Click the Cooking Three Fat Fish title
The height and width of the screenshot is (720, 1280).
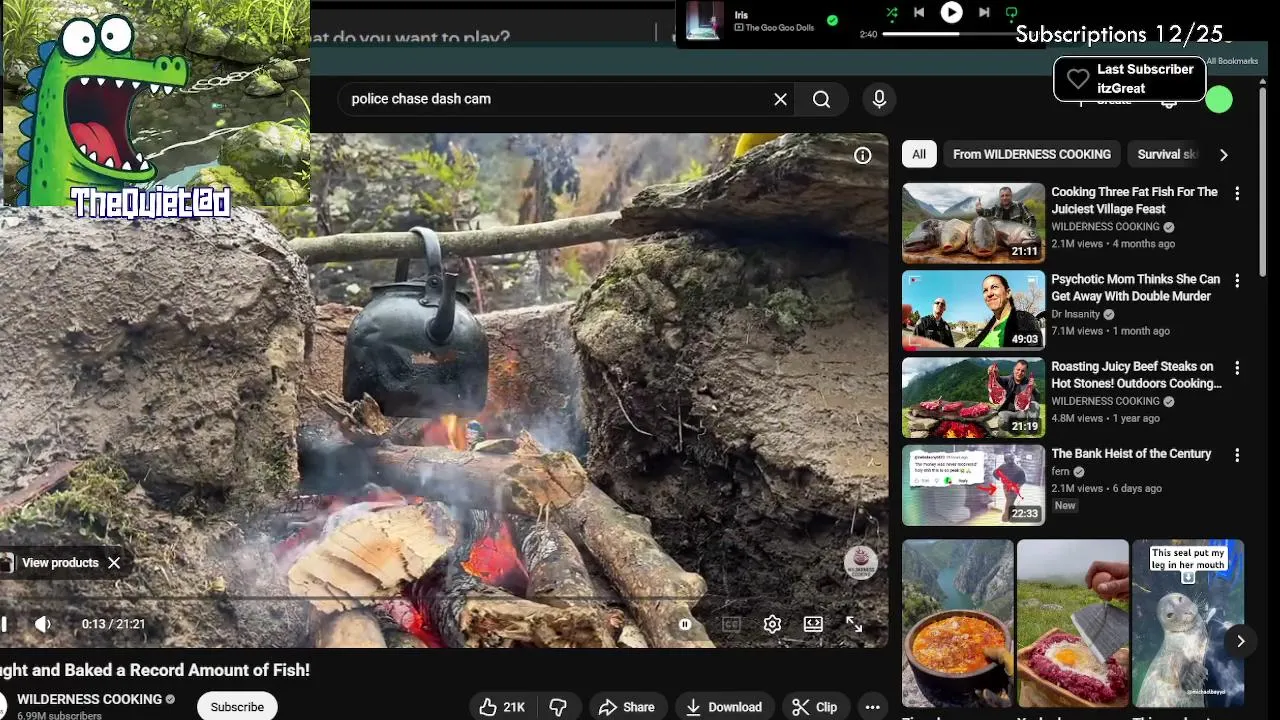pos(1134,200)
